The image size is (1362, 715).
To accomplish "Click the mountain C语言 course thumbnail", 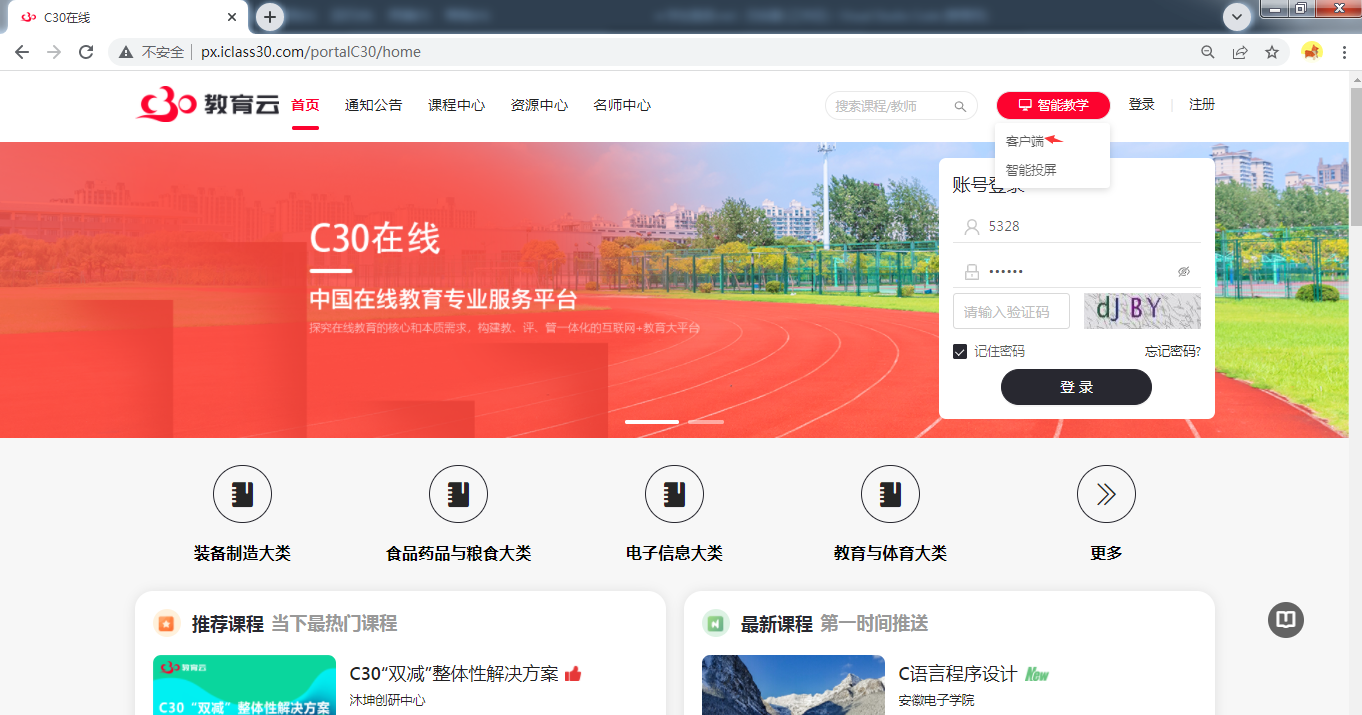I will tap(793, 685).
